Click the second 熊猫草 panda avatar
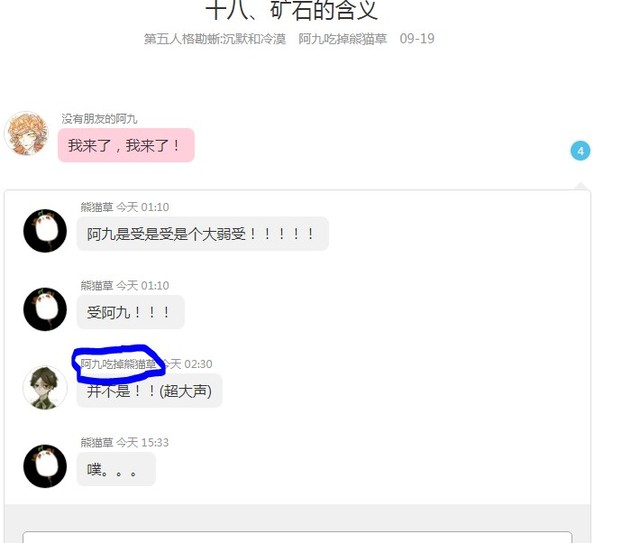Screen dimensions: 640x543 coord(45,309)
